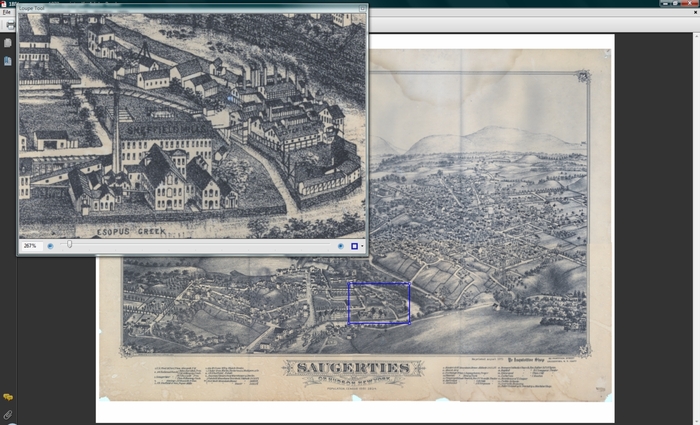Open the File menu
The height and width of the screenshot is (425, 700).
point(6,12)
